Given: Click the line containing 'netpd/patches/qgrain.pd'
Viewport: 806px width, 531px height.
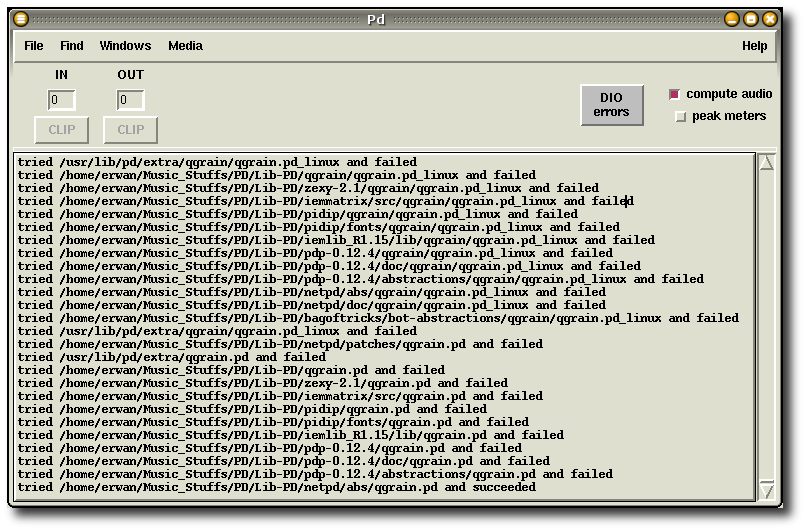Looking at the screenshot, I should coord(280,344).
